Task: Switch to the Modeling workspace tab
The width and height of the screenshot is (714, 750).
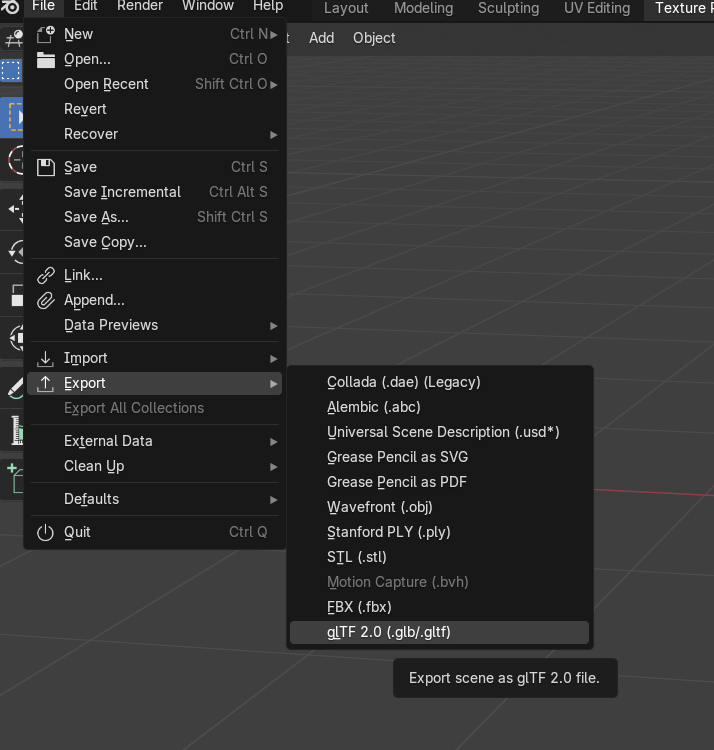Action: pyautogui.click(x=423, y=8)
